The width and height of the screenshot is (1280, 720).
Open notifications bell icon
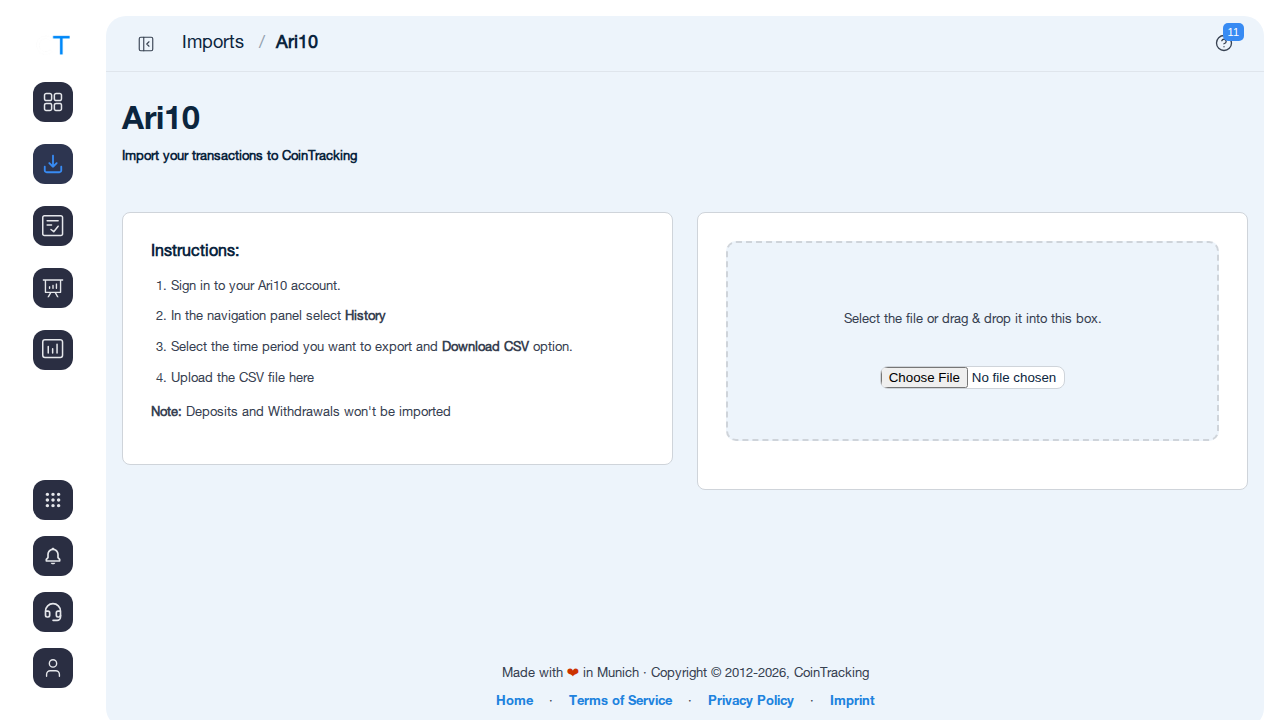point(53,556)
